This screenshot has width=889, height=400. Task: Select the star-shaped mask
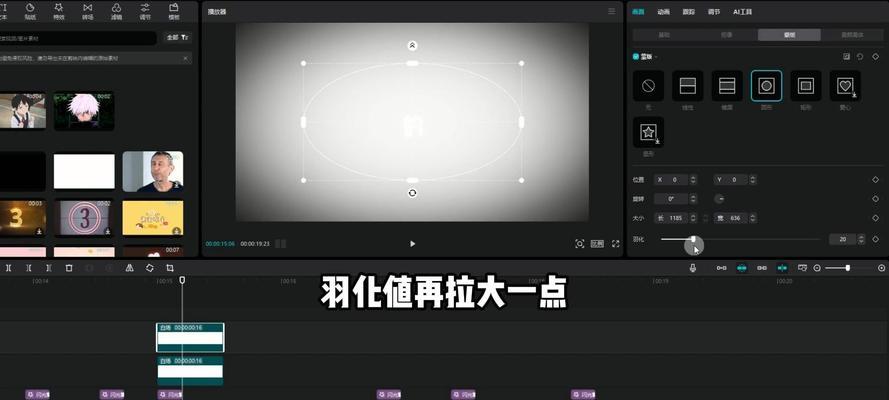tap(648, 132)
